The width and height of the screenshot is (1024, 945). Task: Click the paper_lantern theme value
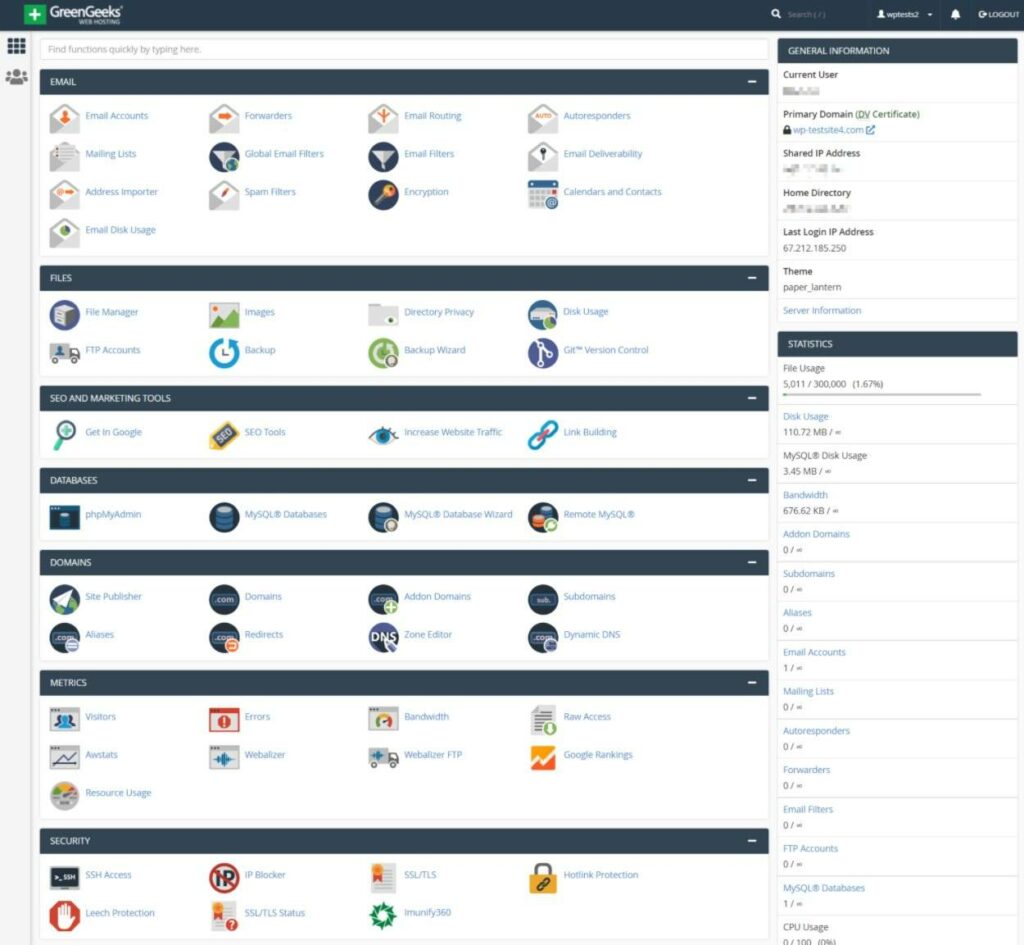(x=812, y=287)
